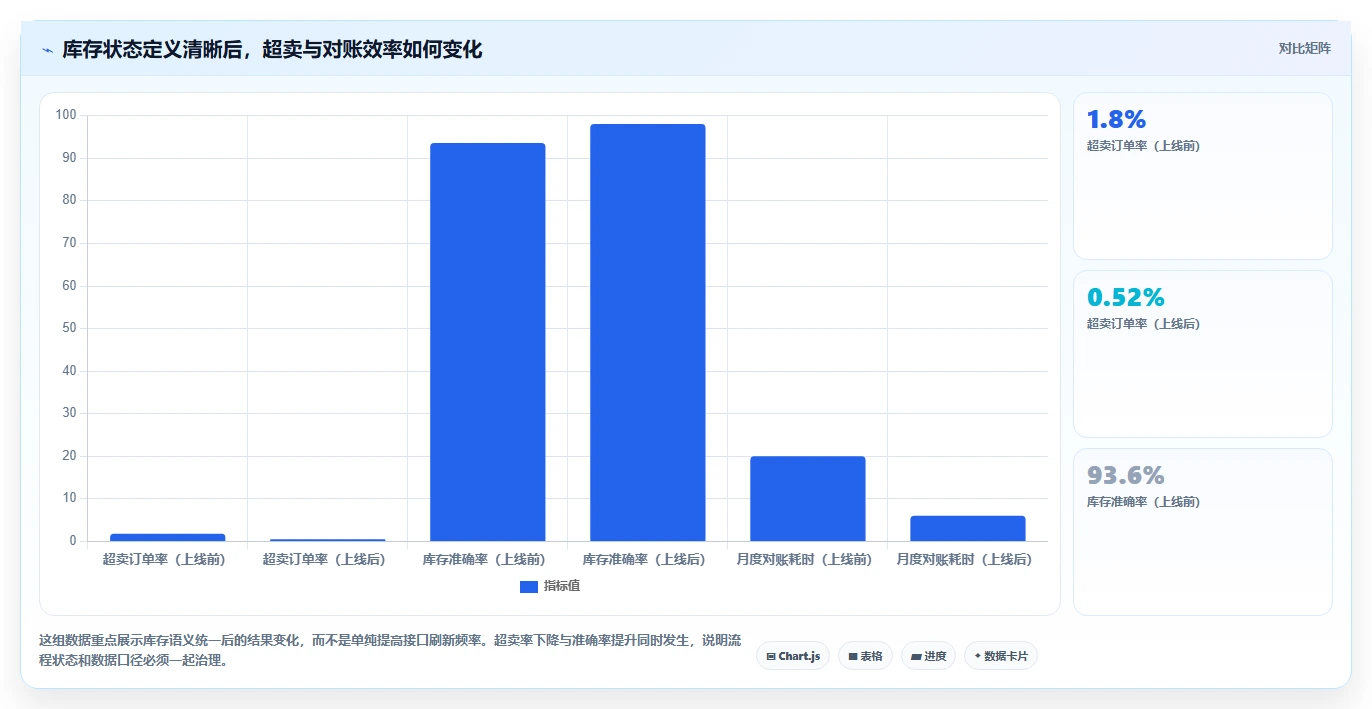Open the 93.6% 库存准确率 data card
Viewport: 1372px width, 709px height.
click(x=1203, y=532)
